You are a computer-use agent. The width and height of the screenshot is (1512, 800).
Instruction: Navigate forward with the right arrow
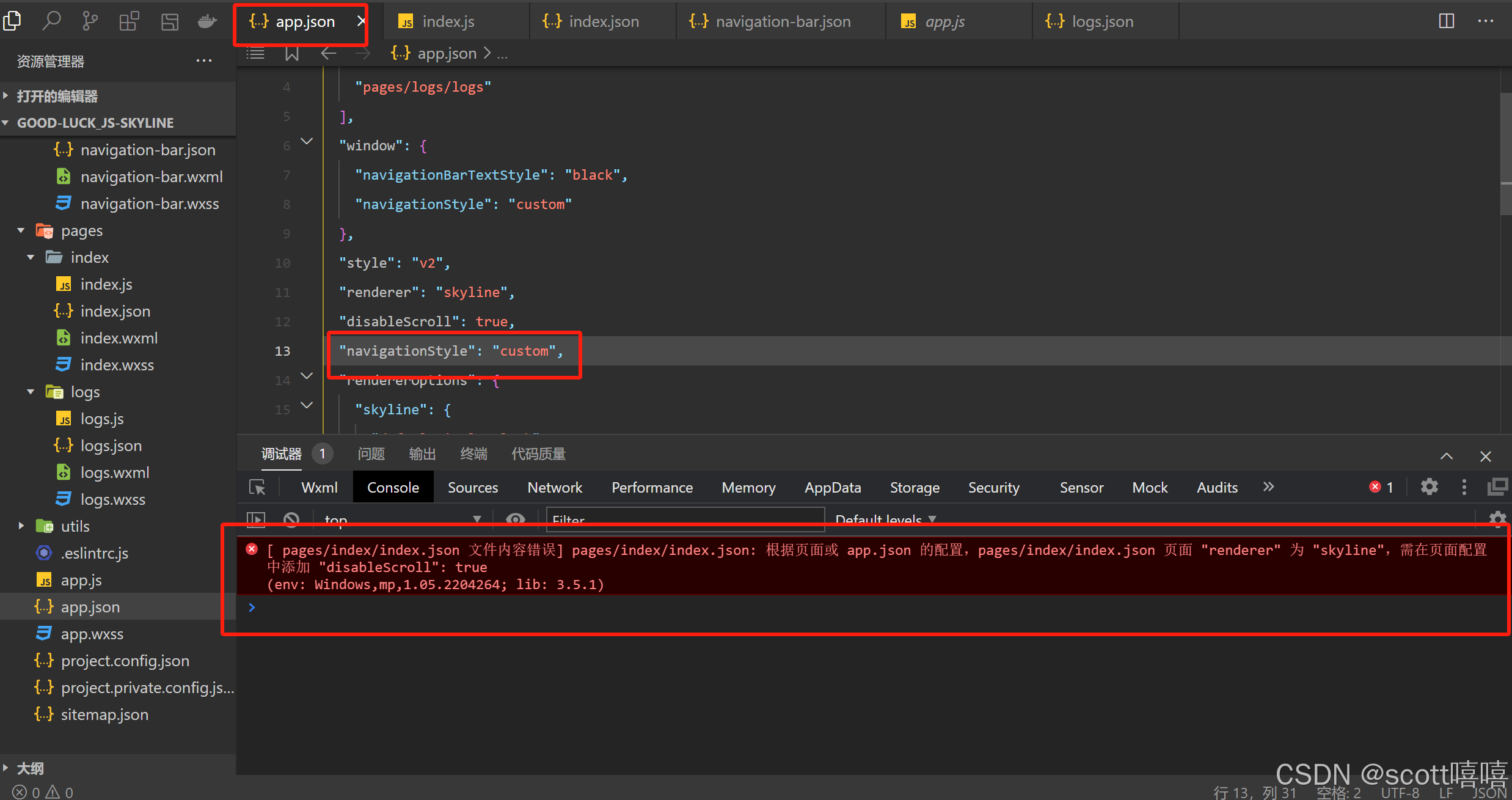click(x=363, y=54)
